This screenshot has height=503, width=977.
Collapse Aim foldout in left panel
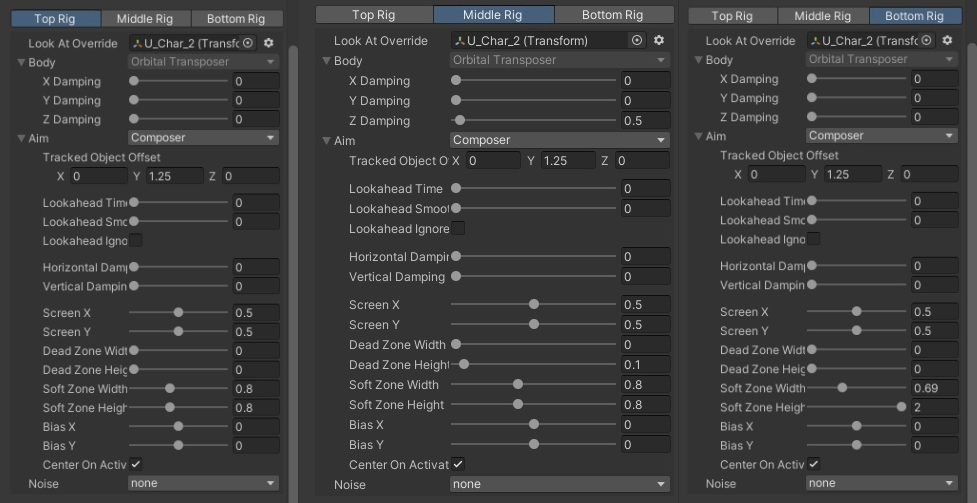tap(21, 138)
